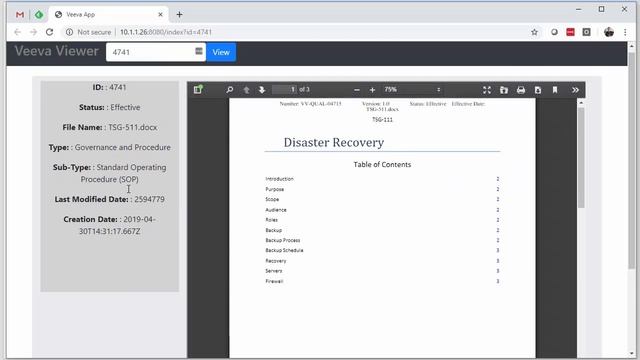Go forward in browser history

pyautogui.click(x=33, y=32)
